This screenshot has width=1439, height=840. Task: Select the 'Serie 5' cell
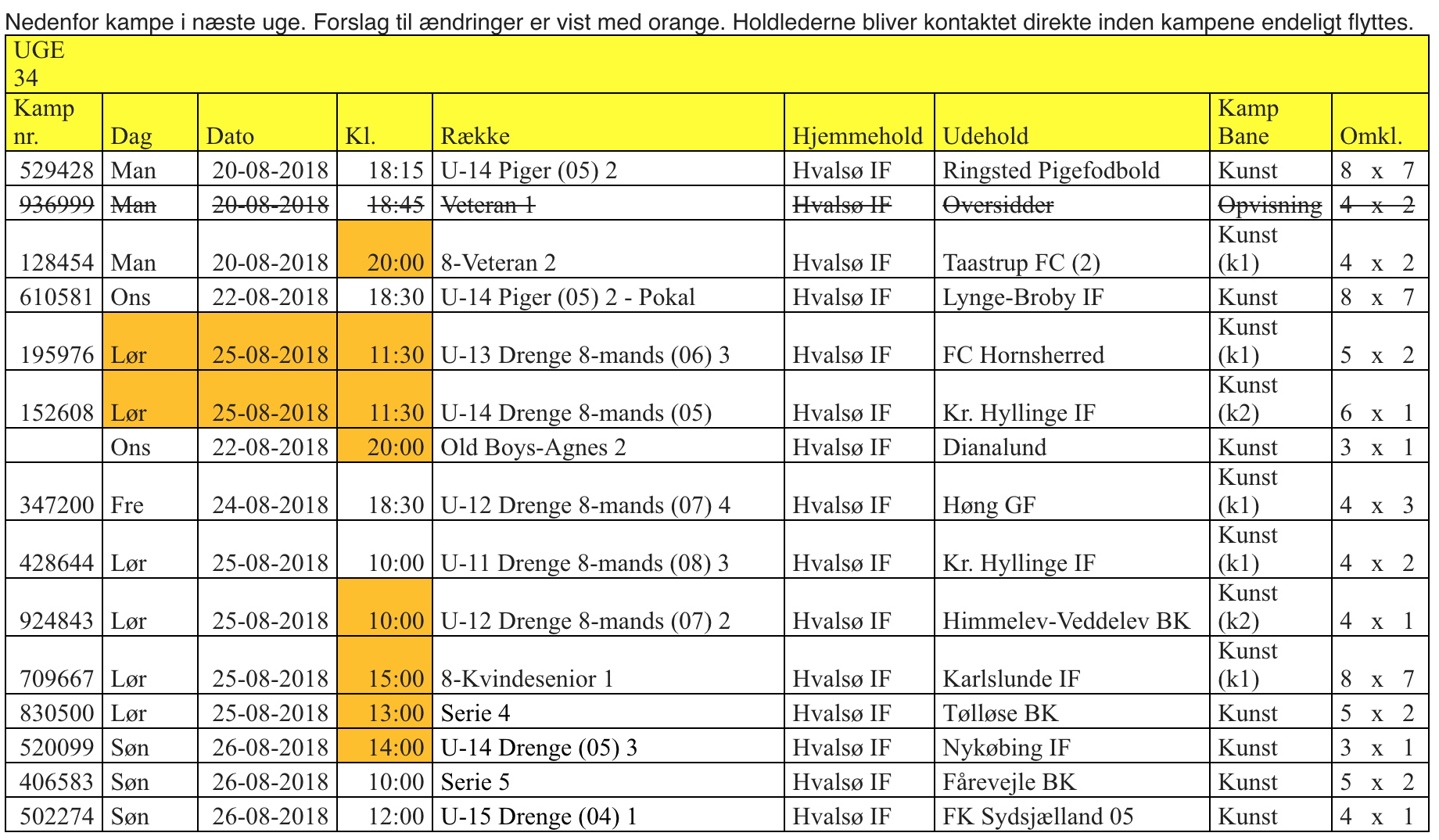608,781
